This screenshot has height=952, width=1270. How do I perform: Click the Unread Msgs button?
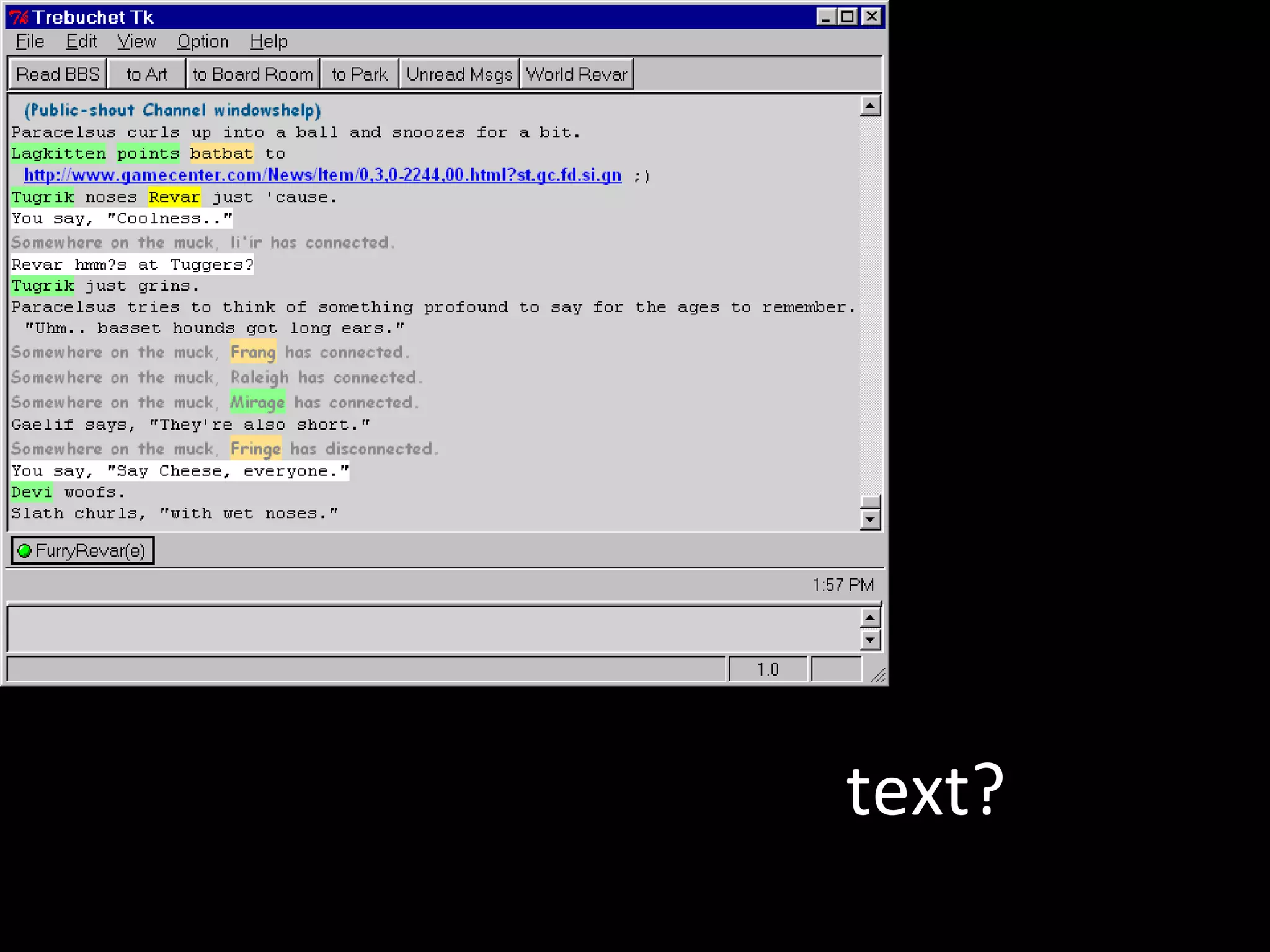(459, 74)
